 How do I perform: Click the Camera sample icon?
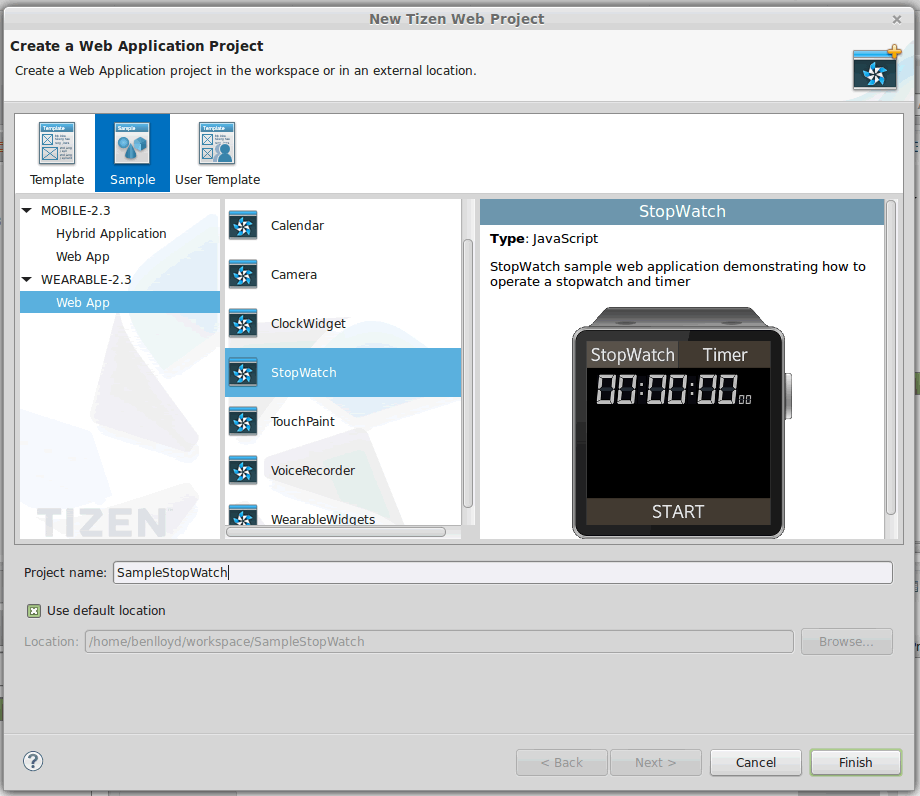point(243,275)
